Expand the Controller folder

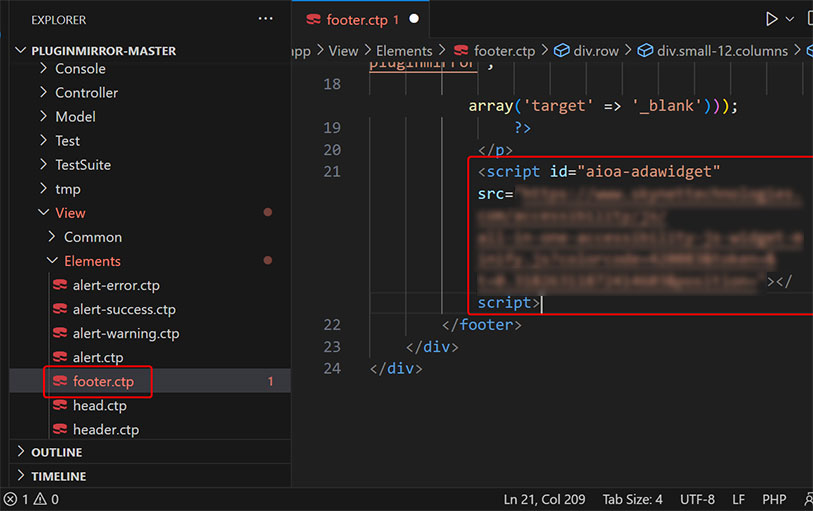[43, 92]
